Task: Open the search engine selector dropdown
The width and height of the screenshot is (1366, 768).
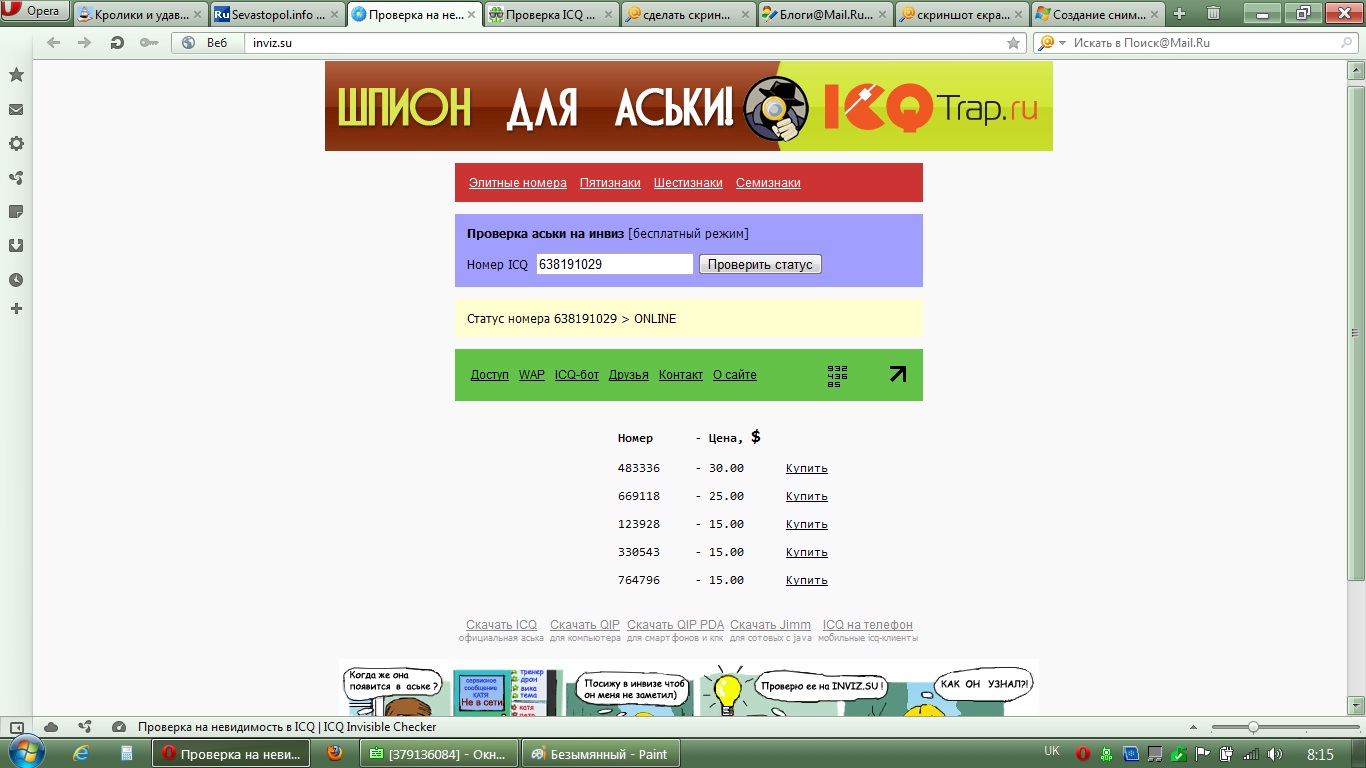Action: (x=1053, y=43)
